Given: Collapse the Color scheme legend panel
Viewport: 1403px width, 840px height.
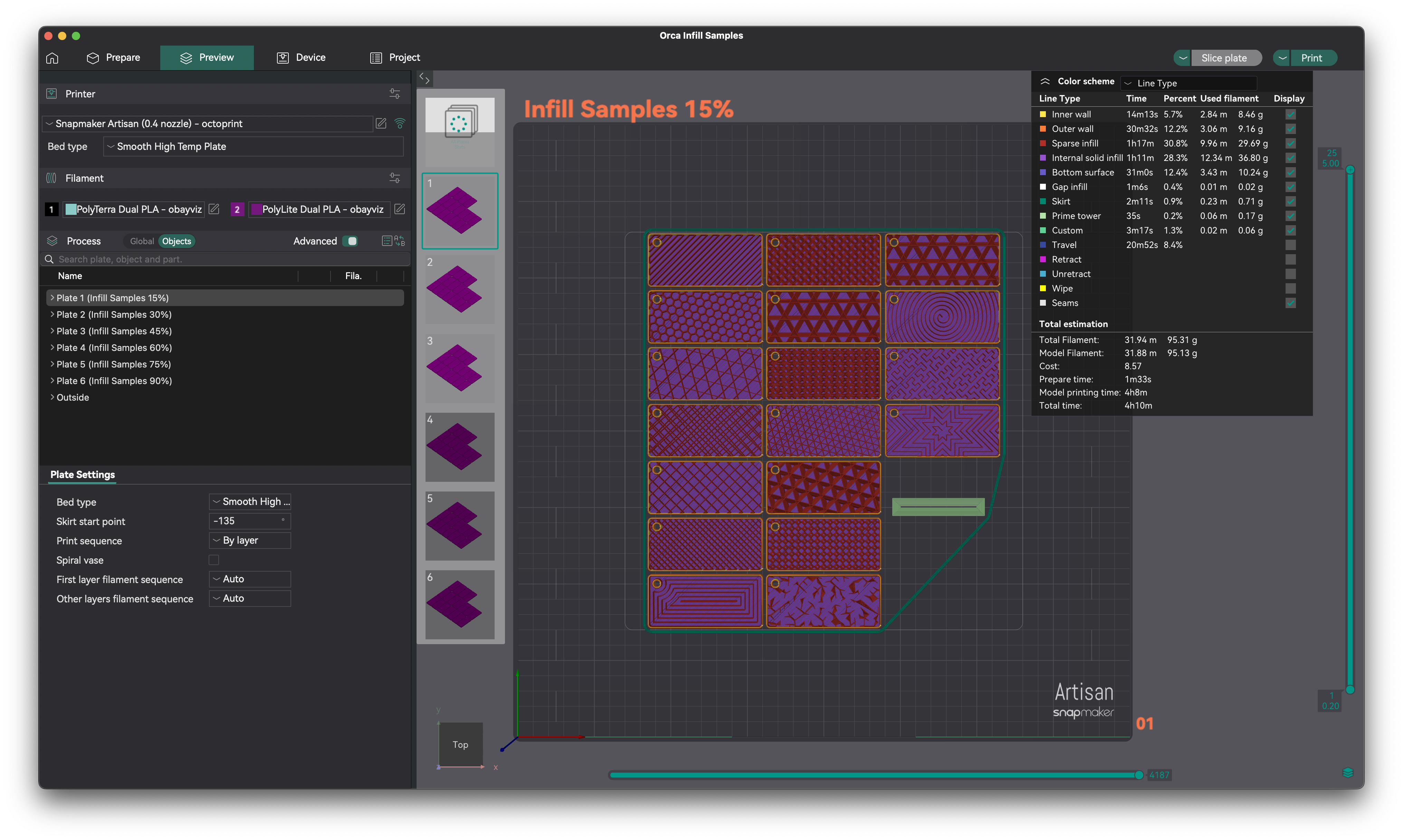Looking at the screenshot, I should 1045,82.
